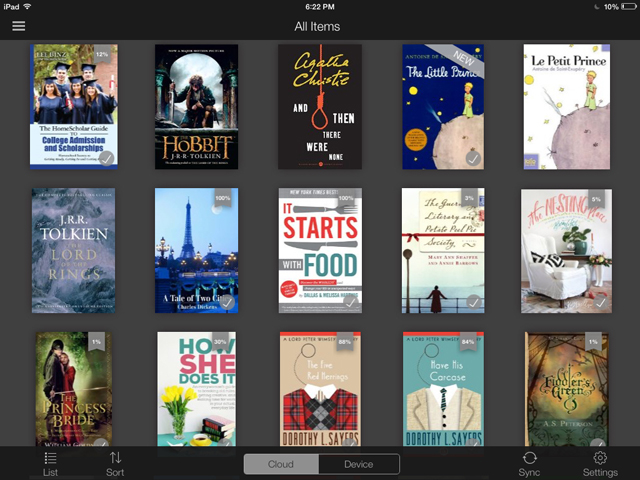Screen dimensions: 640x480
Task: Click 5% badge on The Nesting Place
Action: tap(596, 199)
